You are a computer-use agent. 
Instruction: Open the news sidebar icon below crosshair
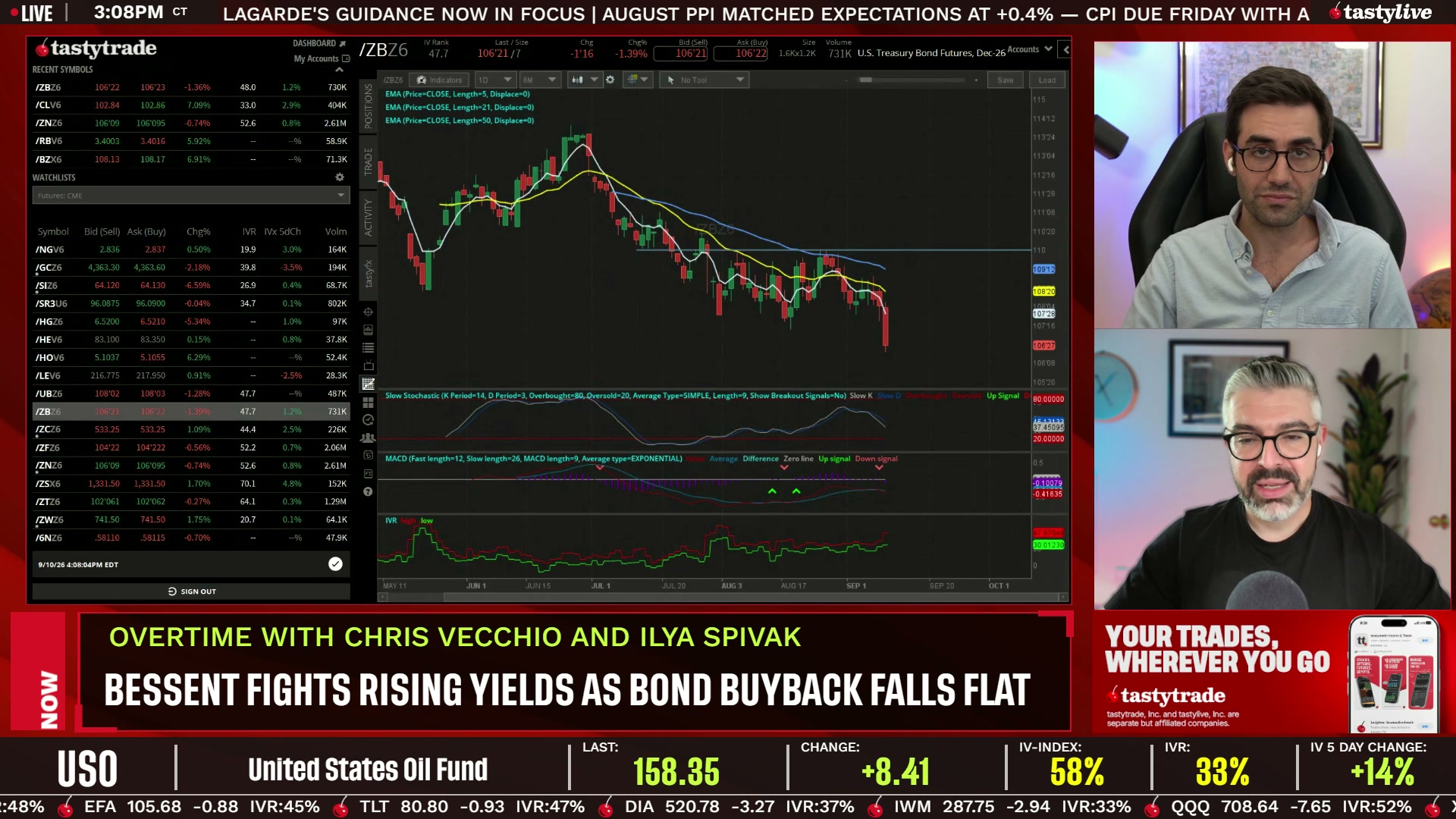[x=368, y=330]
